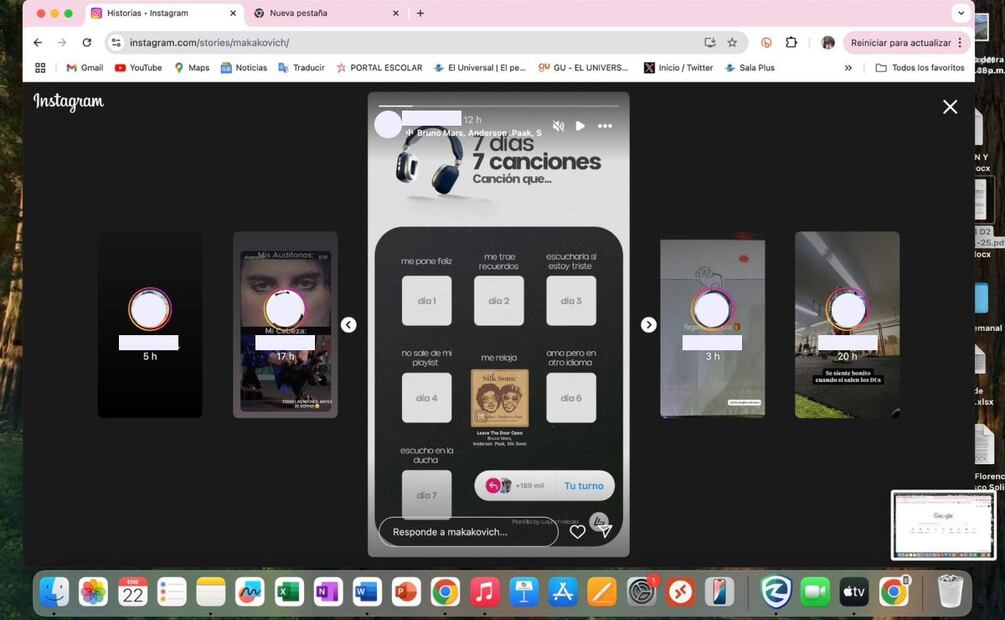Open the story three-dot options menu
Image resolution: width=1005 pixels, height=620 pixels.
(605, 126)
